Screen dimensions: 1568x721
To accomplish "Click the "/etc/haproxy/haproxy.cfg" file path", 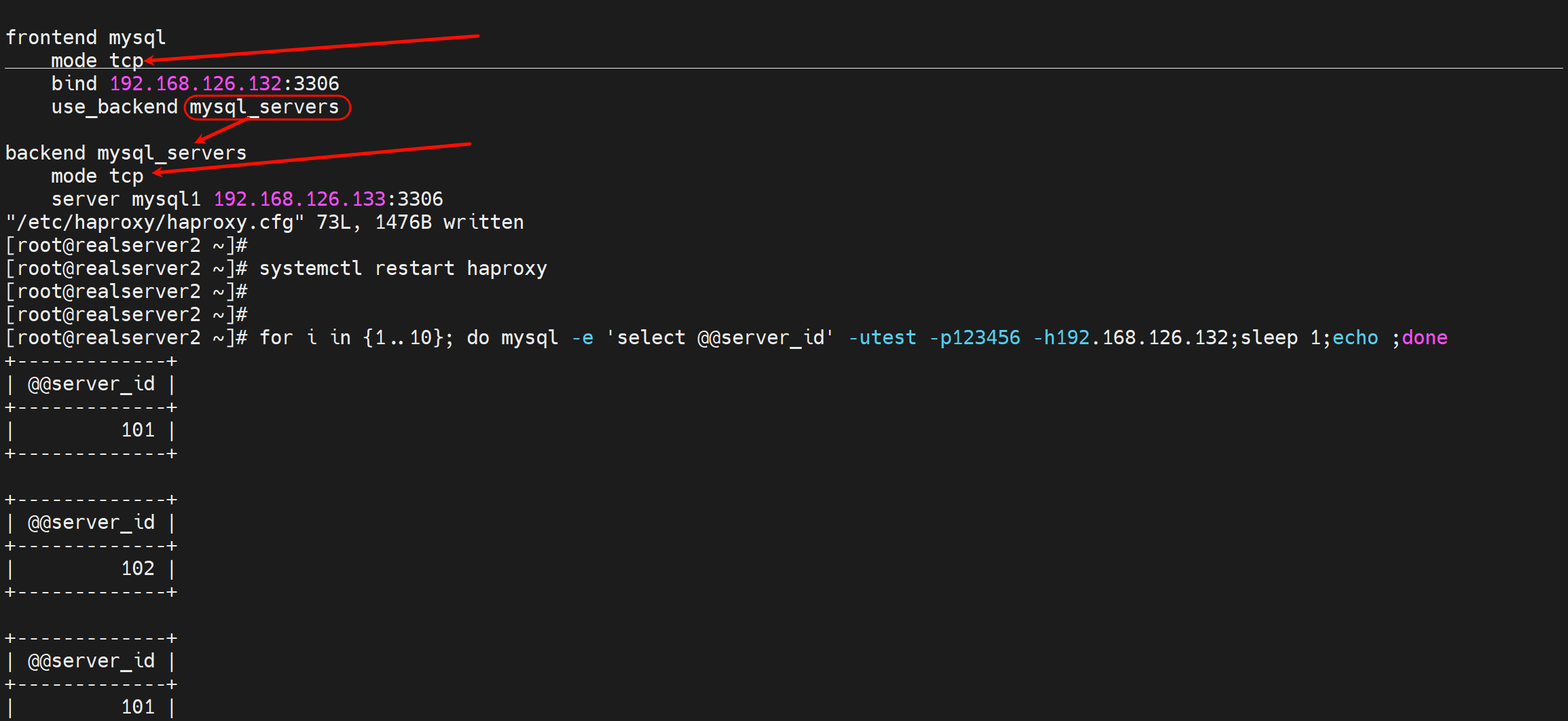I will pos(155,222).
